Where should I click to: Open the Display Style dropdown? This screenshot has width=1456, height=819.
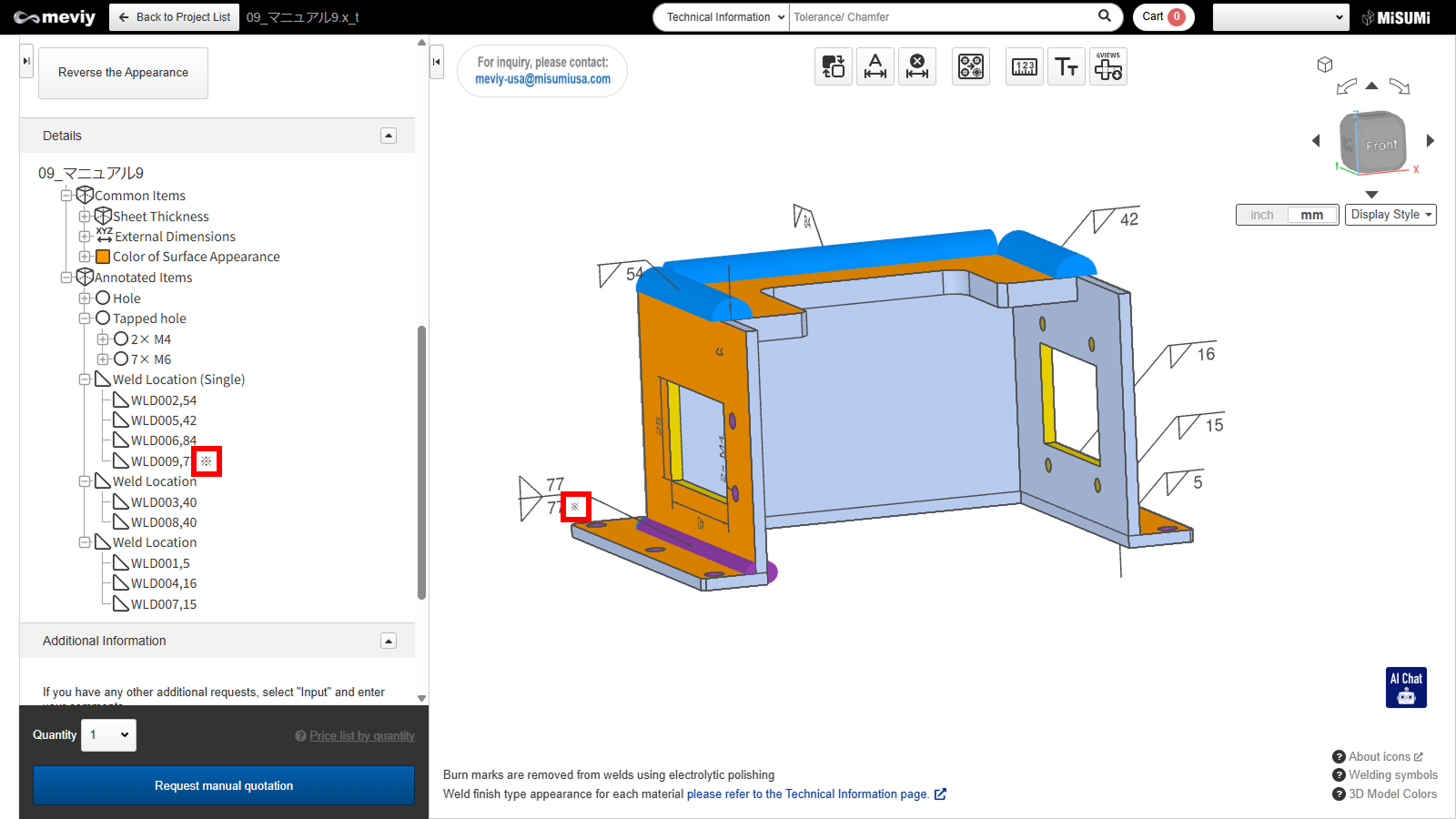point(1390,215)
